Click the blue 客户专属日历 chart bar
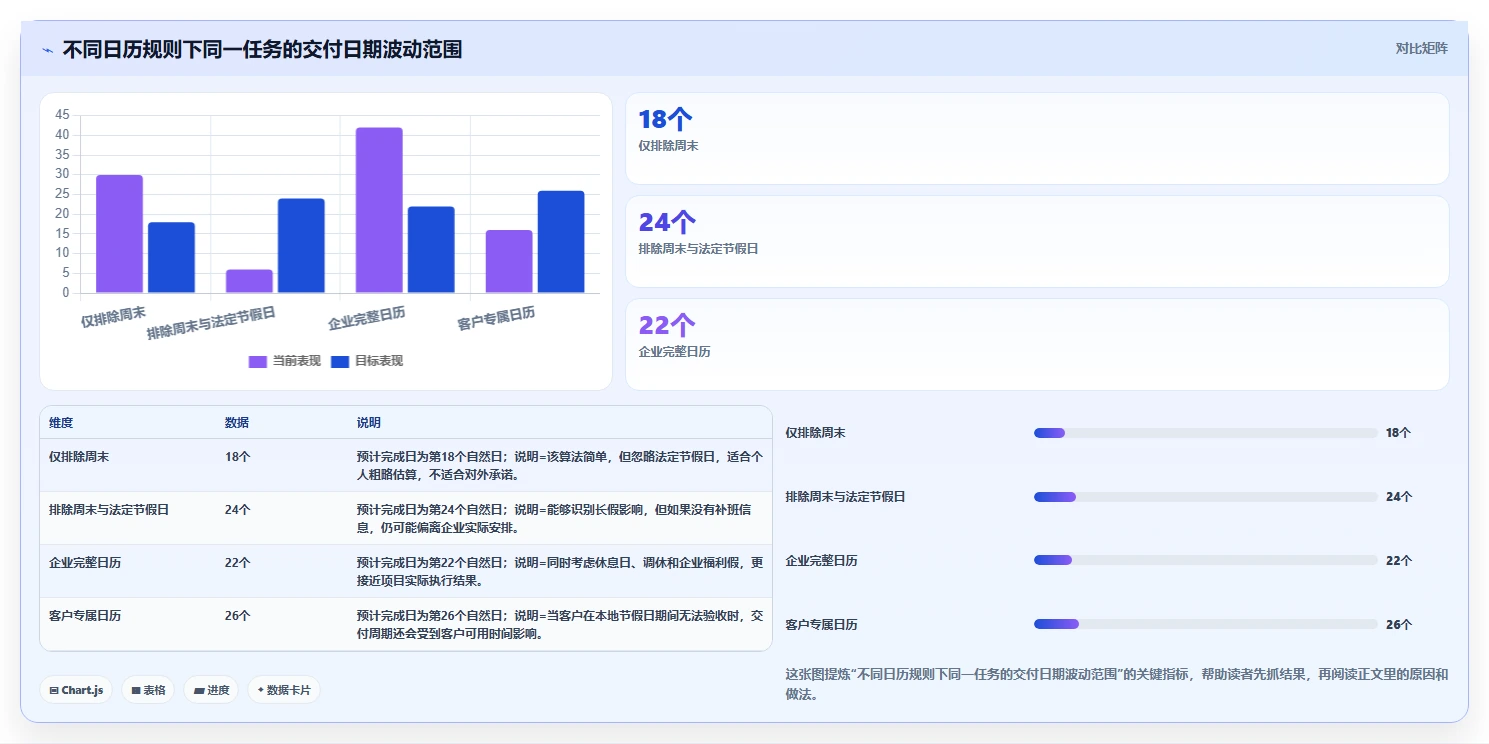Image resolution: width=1489 pixels, height=744 pixels. coord(561,242)
